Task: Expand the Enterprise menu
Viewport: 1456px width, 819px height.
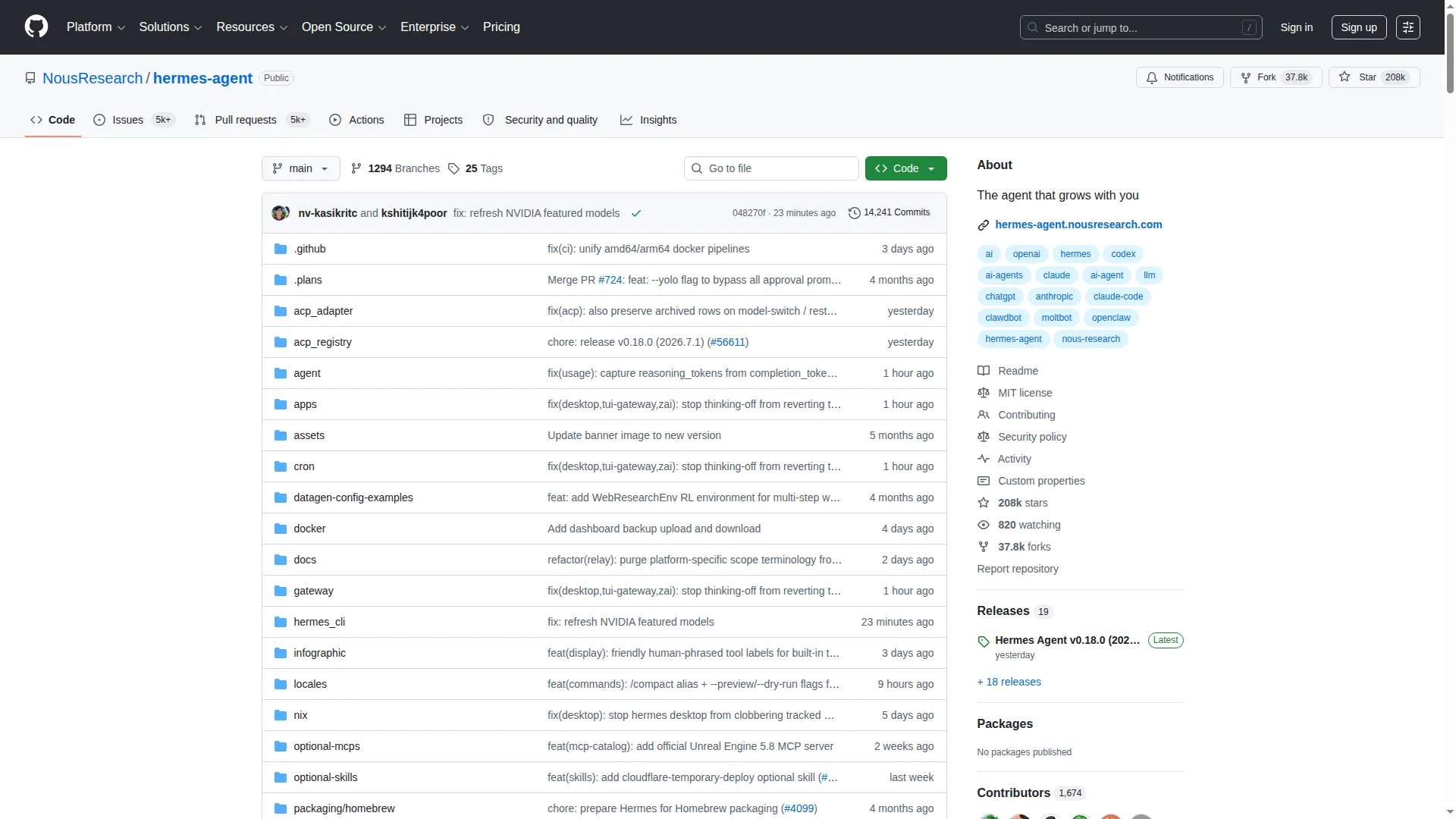Action: point(435,27)
